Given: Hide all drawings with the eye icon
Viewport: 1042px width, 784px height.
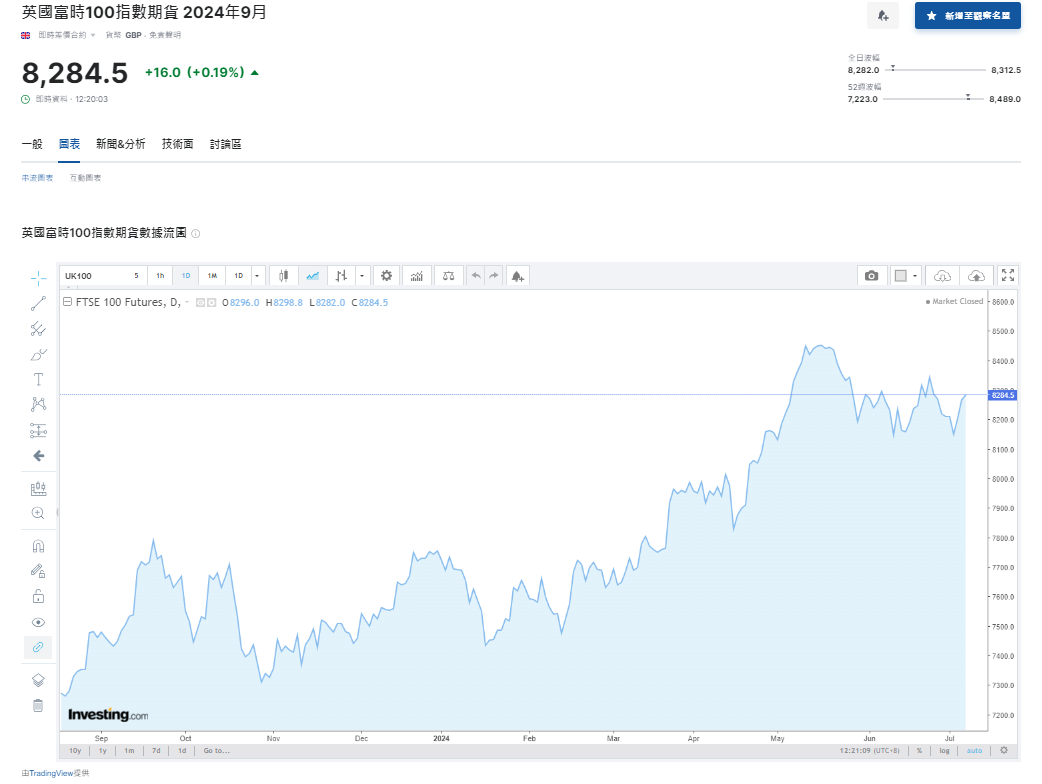Looking at the screenshot, I should click(38, 622).
